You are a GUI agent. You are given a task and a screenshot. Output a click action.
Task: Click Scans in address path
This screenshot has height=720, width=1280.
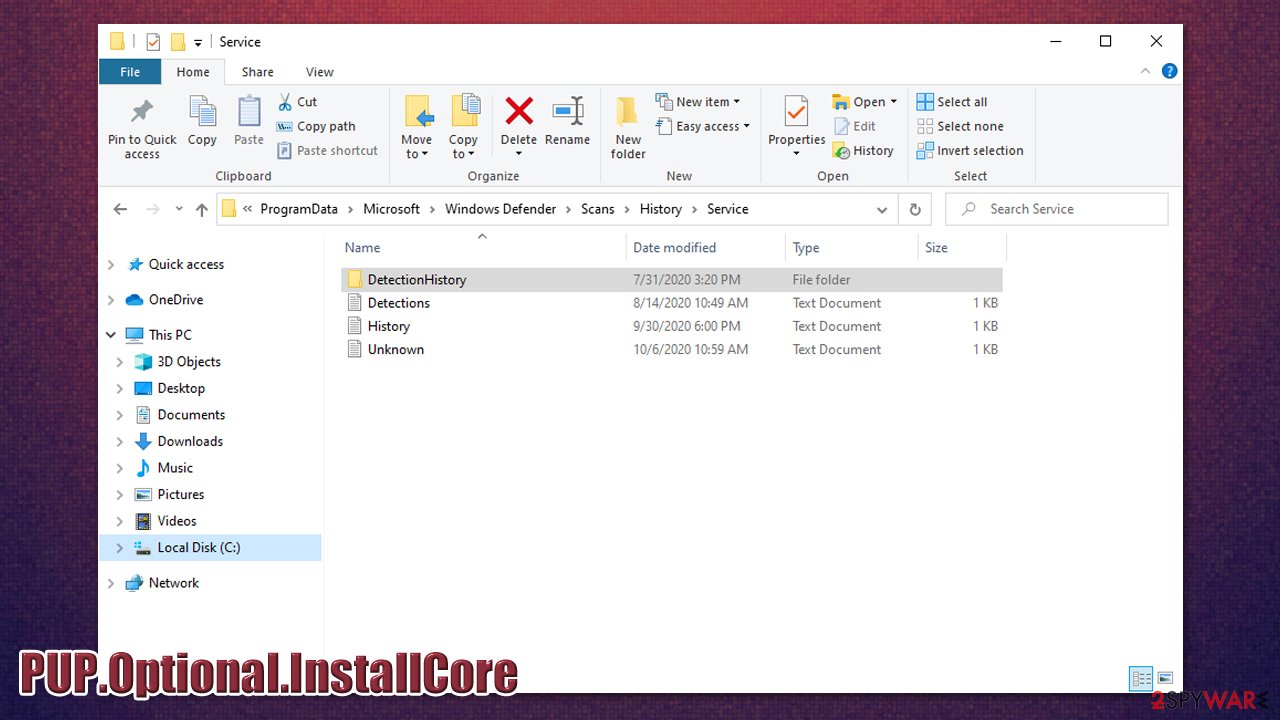pos(598,209)
